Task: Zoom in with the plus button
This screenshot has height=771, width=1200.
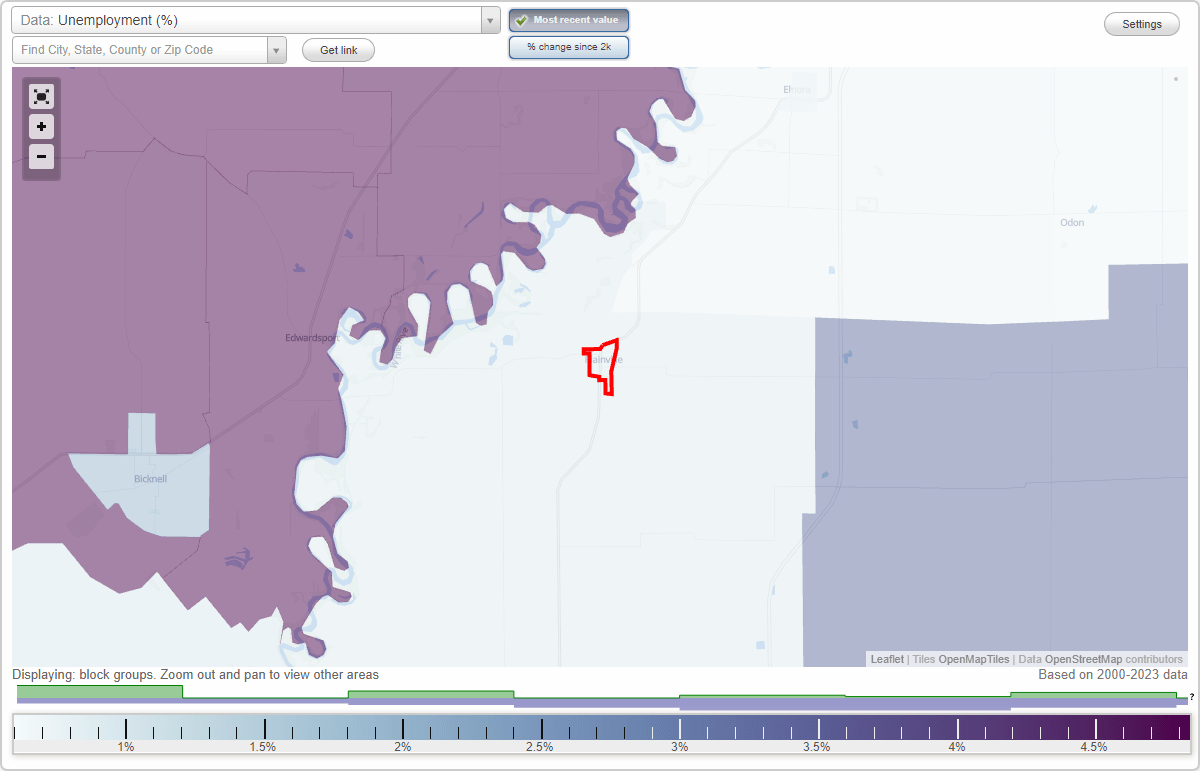Action: 41,127
